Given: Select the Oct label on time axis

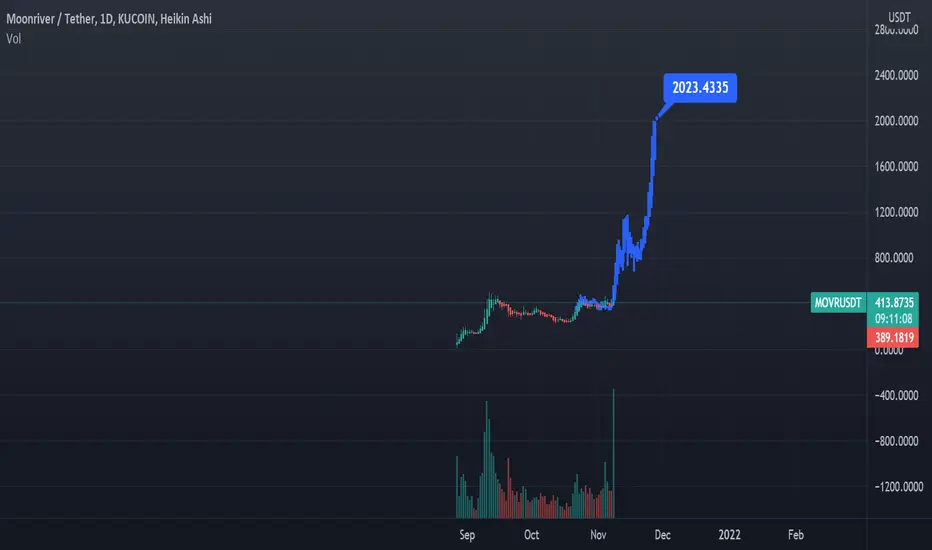Looking at the screenshot, I should click(x=531, y=535).
